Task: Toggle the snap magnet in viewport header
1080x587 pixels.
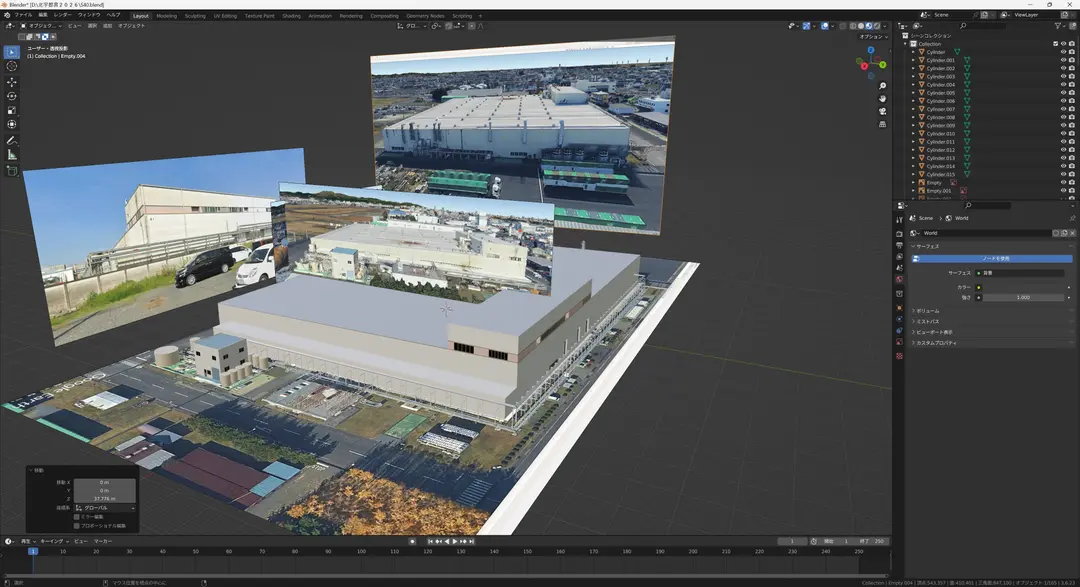Action: (x=448, y=26)
